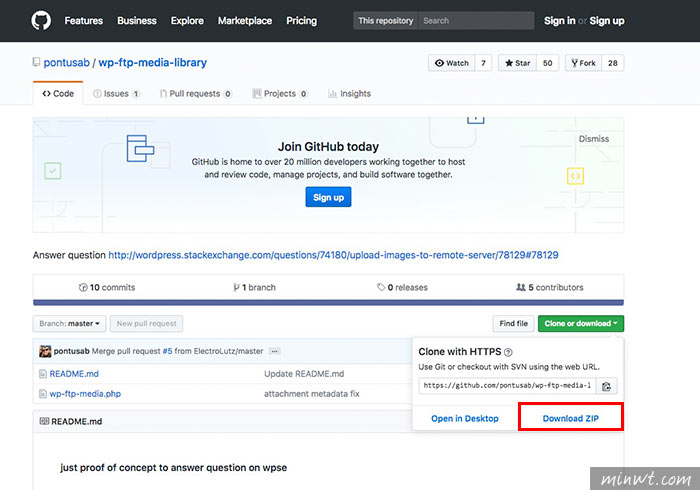
Task: View the 7 watchers count
Action: [x=483, y=63]
